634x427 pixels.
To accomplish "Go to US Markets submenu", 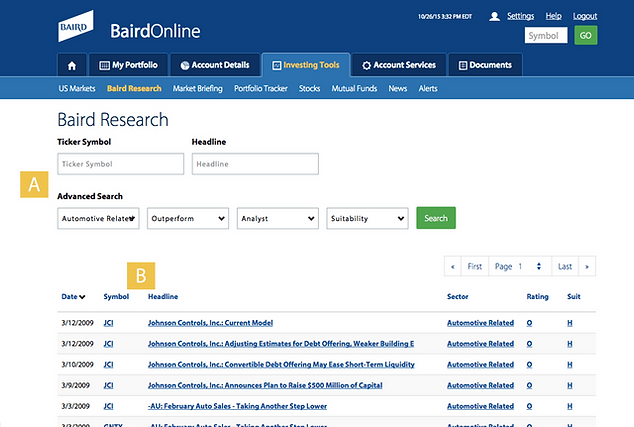I will (x=77, y=89).
